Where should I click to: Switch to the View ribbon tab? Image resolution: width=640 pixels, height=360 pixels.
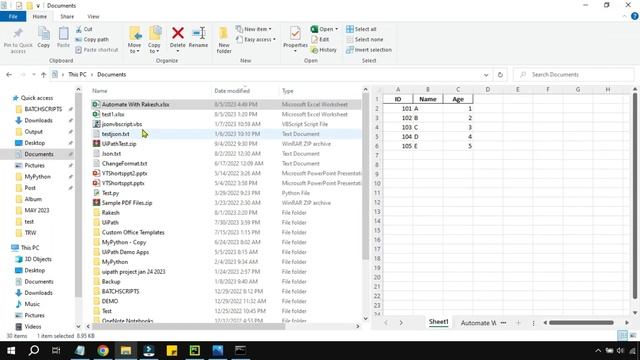[93, 16]
